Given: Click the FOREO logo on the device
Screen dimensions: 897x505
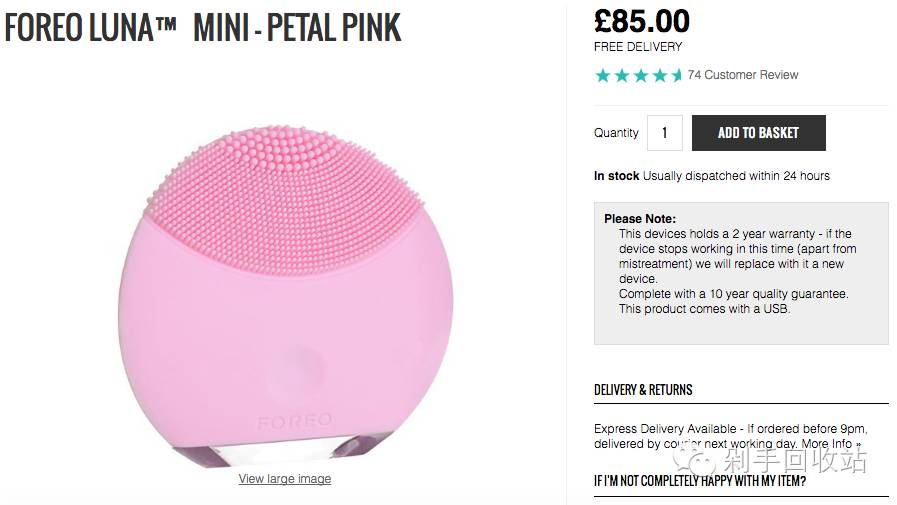Looking at the screenshot, I should 294,422.
